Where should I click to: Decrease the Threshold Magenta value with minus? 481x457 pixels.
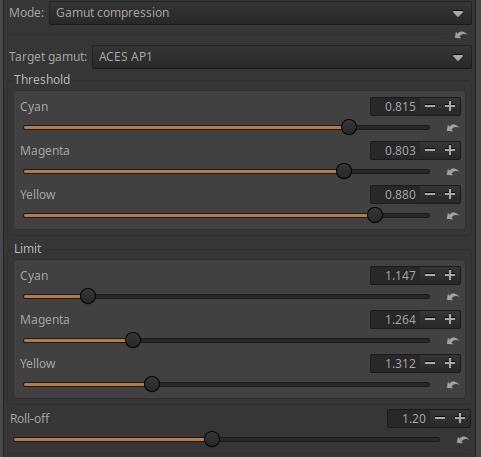pos(430,150)
